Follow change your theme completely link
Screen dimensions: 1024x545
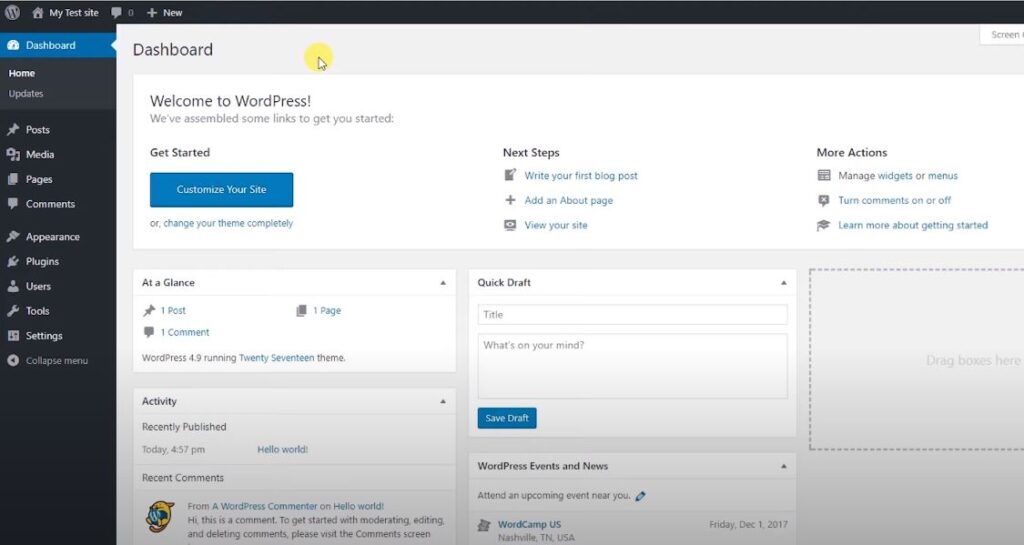228,223
